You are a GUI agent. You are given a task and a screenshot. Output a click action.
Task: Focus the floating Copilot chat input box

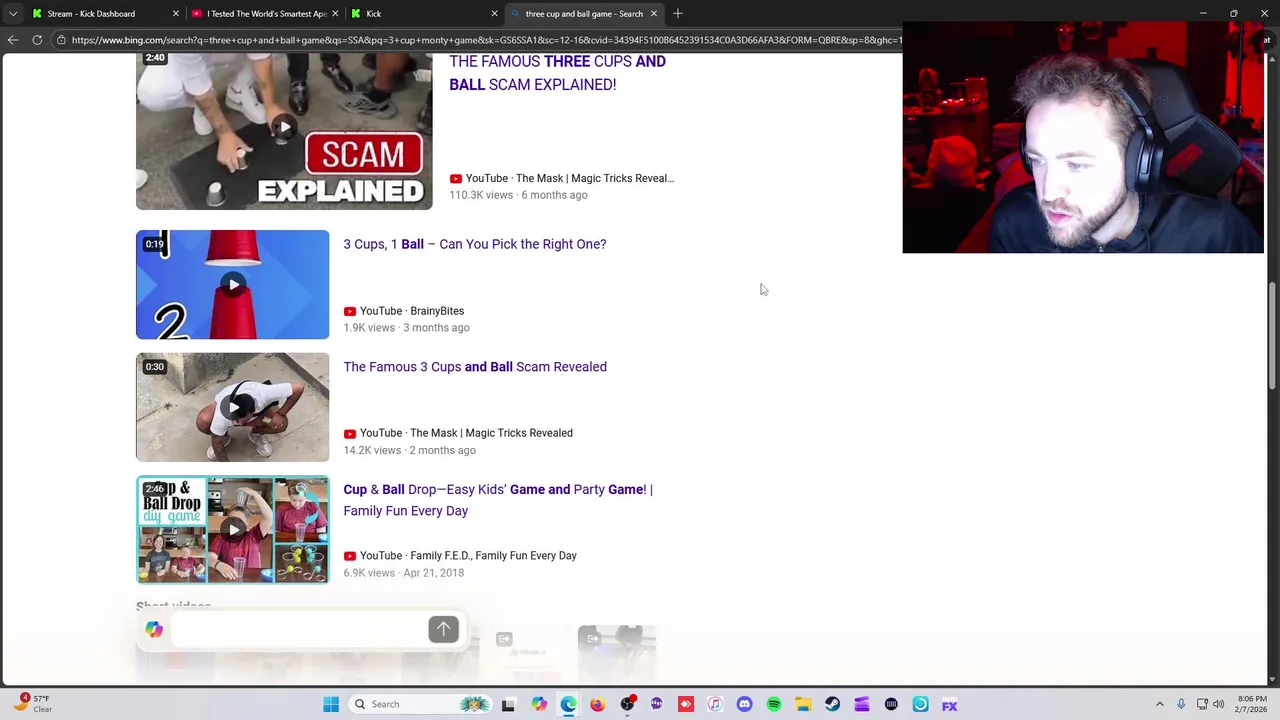point(297,629)
